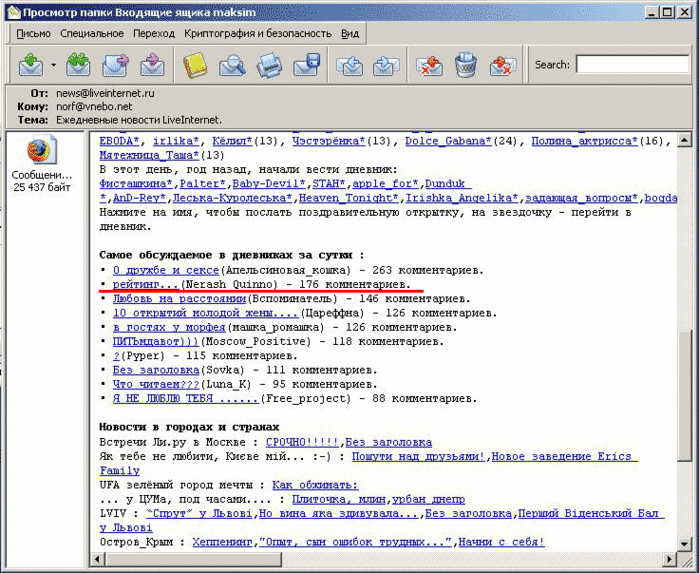Screen dimensions: 699x573
Task: Open the dropdown arrow beside the Reply icon
Action: point(53,65)
